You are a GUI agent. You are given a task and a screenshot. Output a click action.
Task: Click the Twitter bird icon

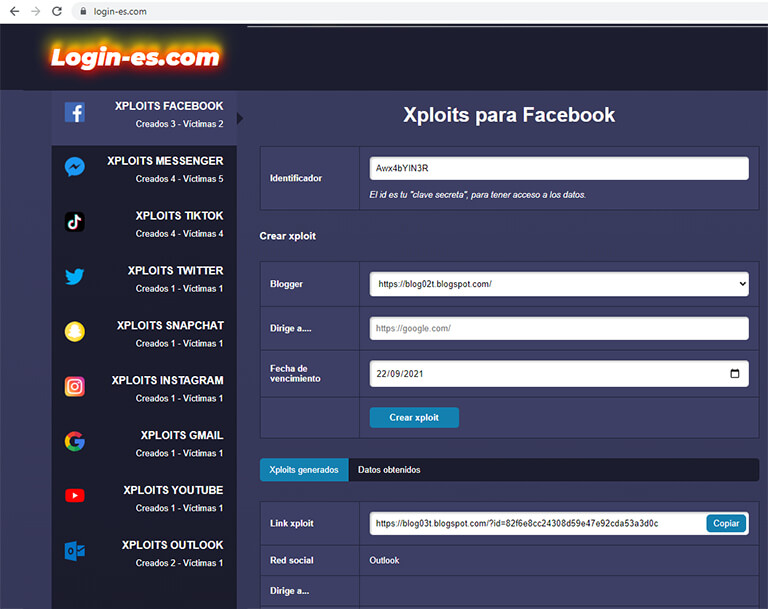pos(74,277)
